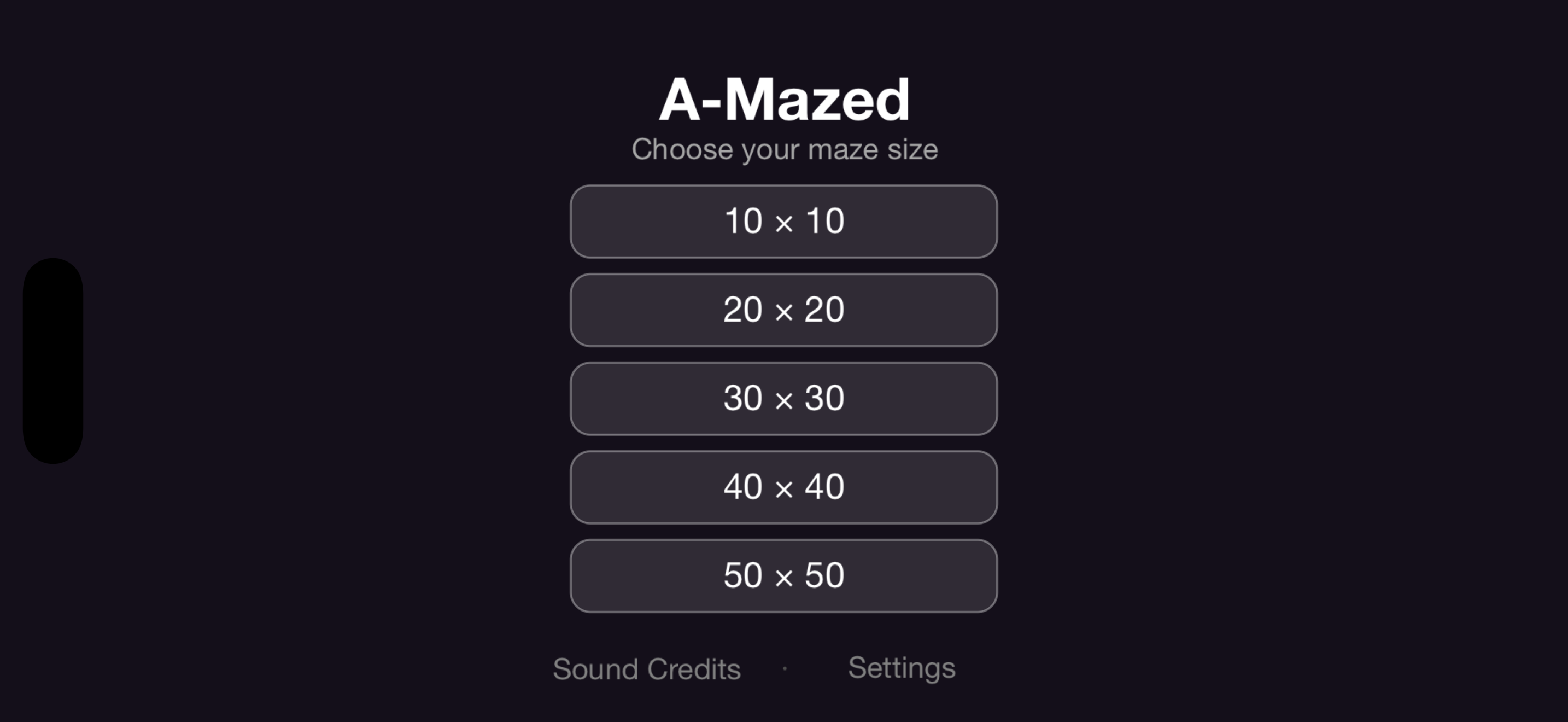Start a 30 × 30 maze
This screenshot has height=722, width=1568.
pyautogui.click(x=783, y=399)
